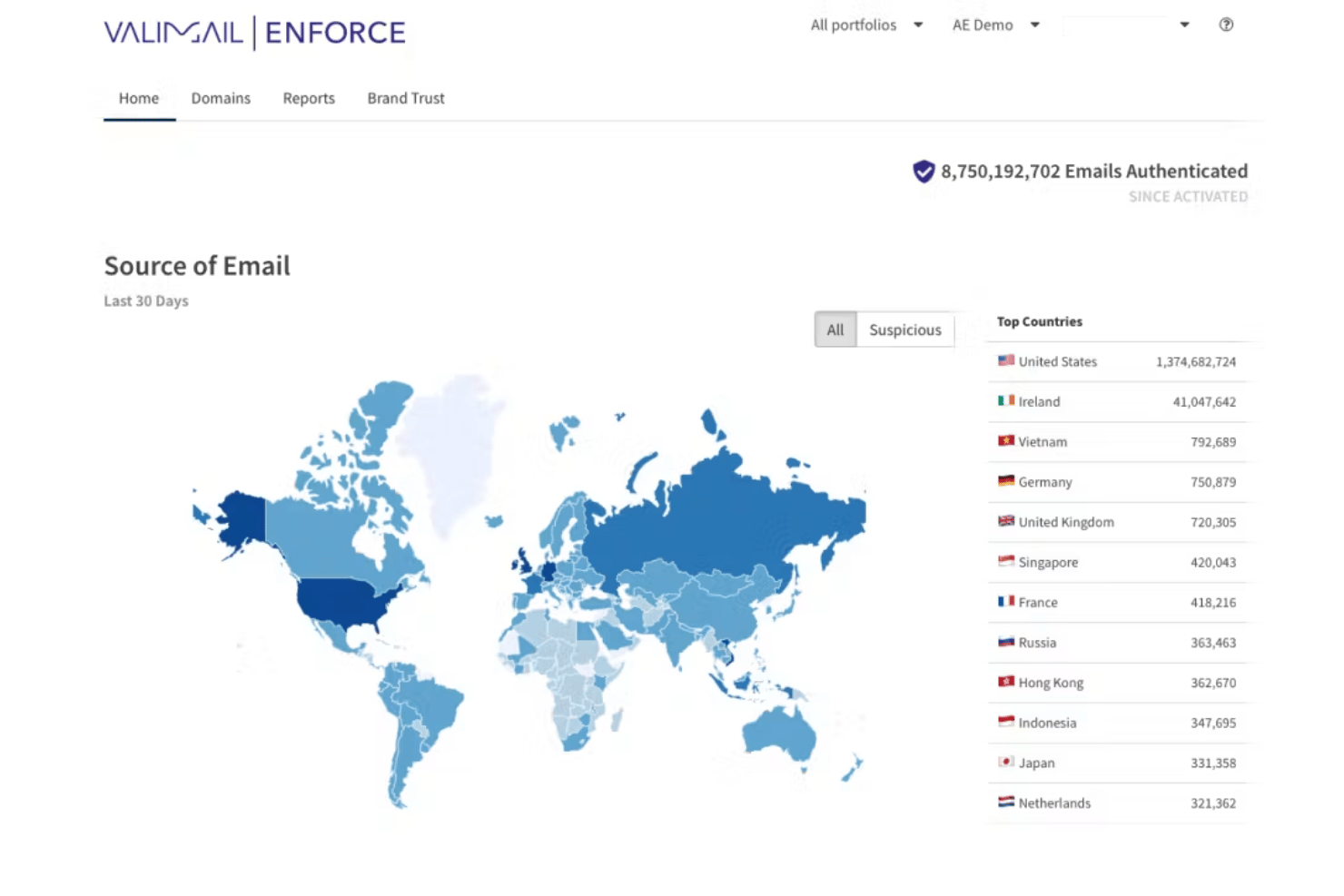Click Hong Kong count 362,670
Image resolution: width=1344 pixels, height=896 pixels.
[1213, 683]
